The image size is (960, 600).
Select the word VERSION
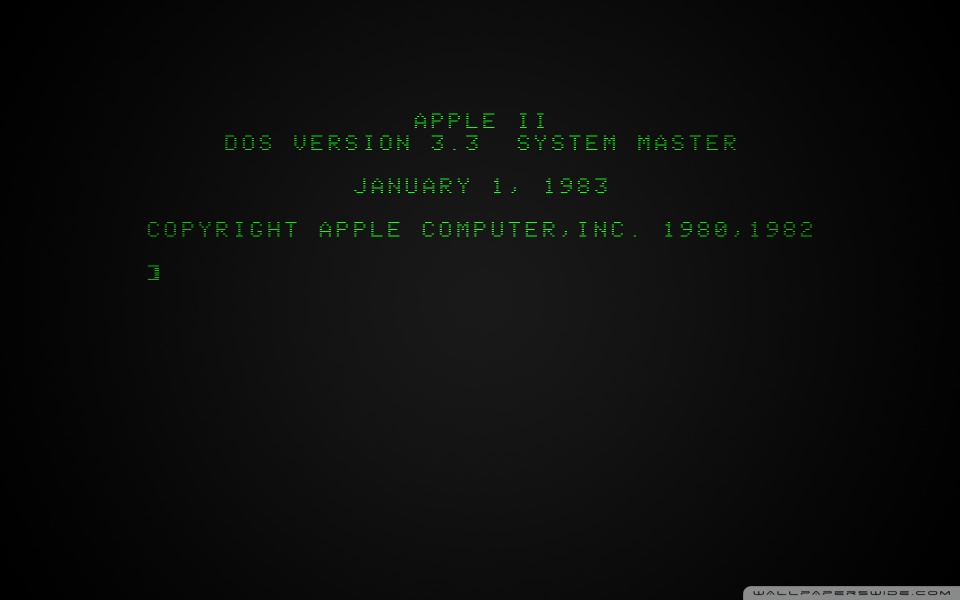tap(352, 143)
